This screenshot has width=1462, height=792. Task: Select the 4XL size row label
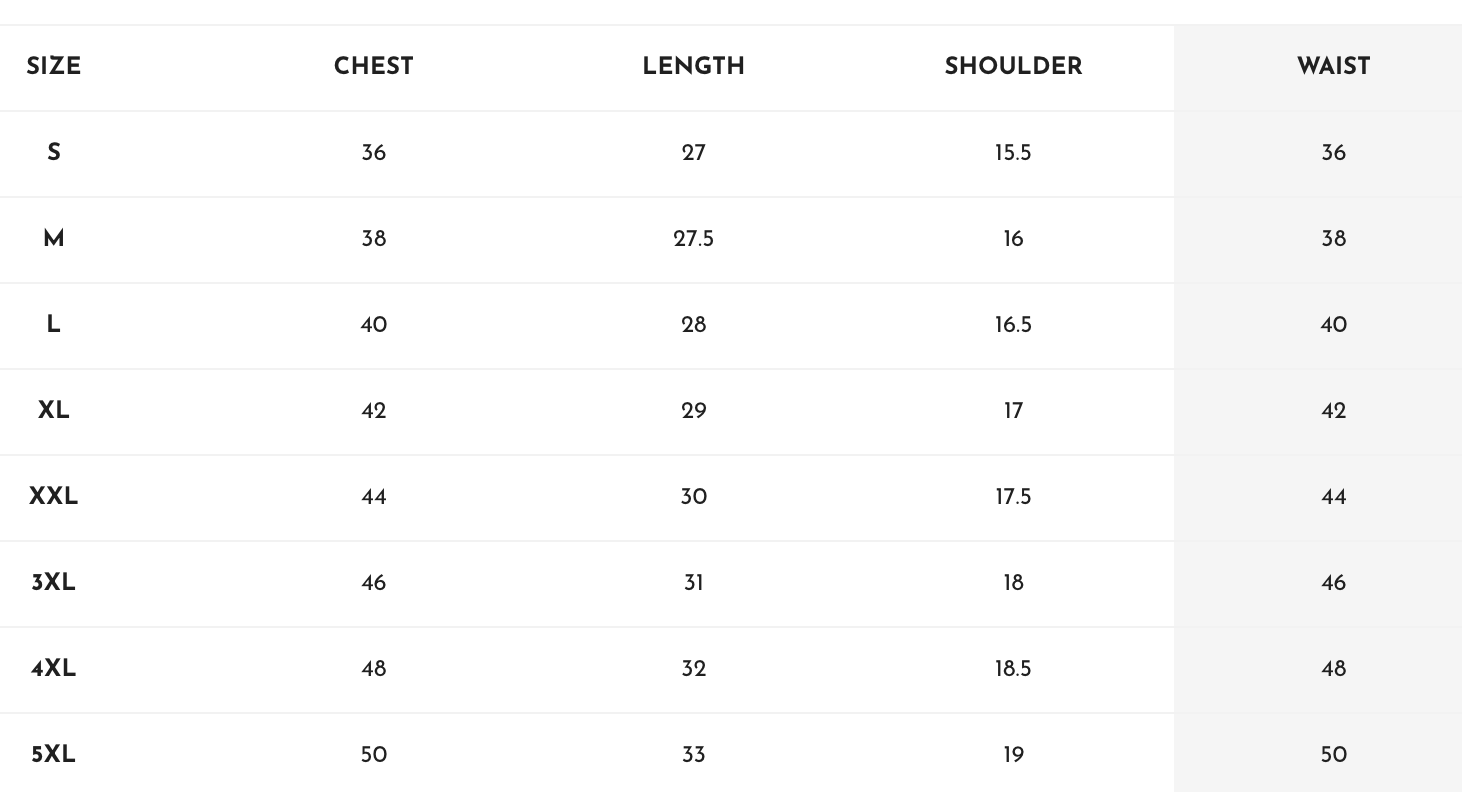point(54,669)
